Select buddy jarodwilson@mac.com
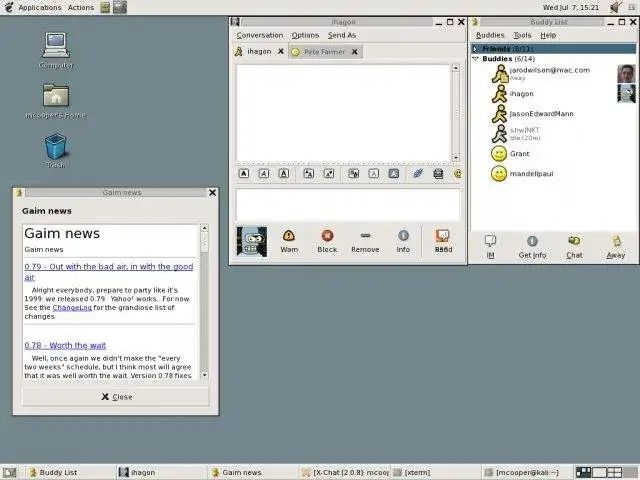Screen dimensions: 640x480 coord(553,73)
